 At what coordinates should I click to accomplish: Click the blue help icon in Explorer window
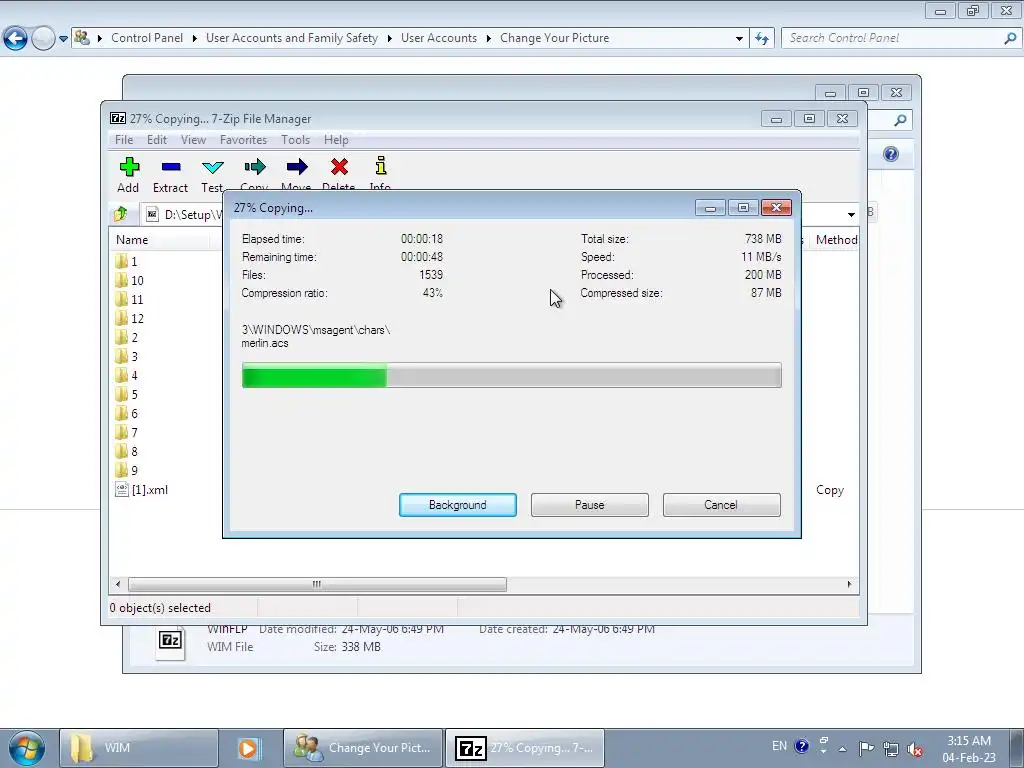coord(891,154)
